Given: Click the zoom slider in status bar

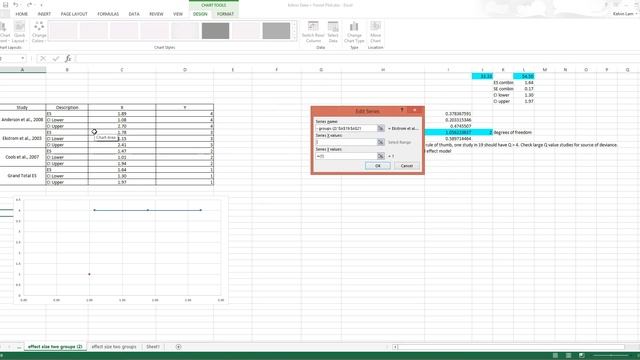Looking at the screenshot, I should [612, 356].
